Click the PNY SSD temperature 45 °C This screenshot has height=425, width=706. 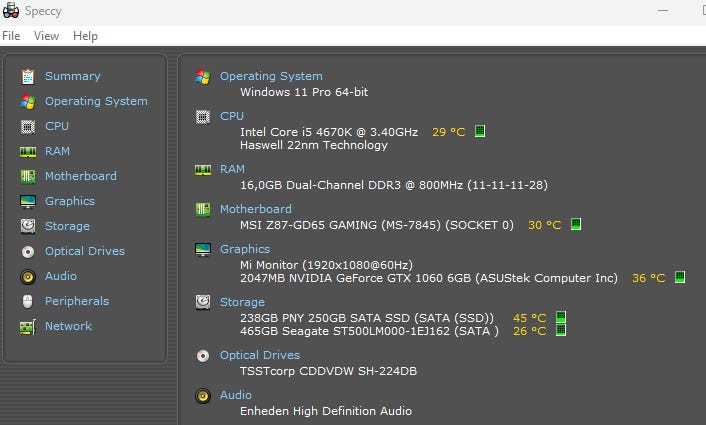(x=530, y=318)
